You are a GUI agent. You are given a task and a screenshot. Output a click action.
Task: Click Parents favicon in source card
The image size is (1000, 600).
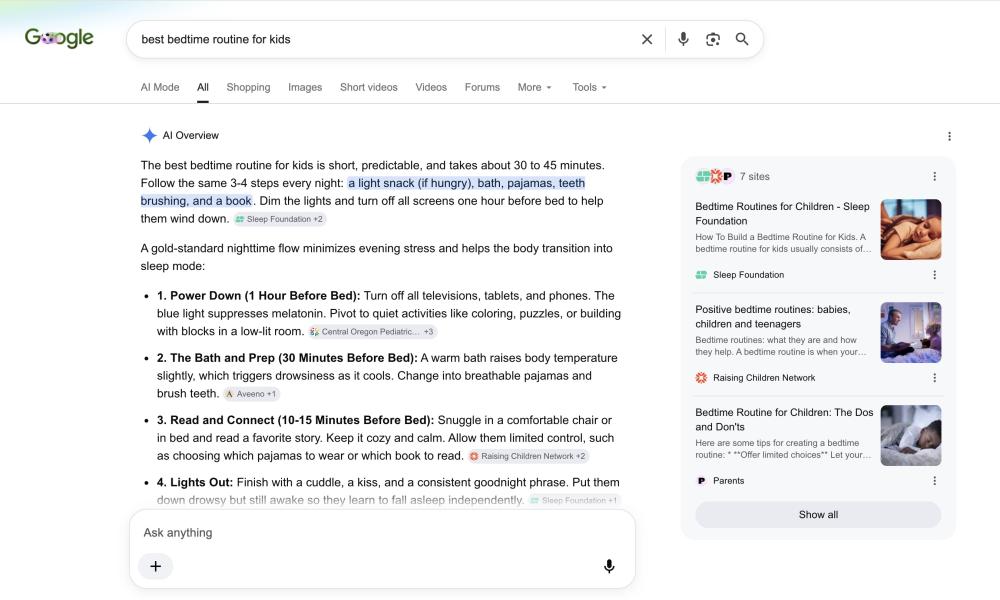pos(701,481)
